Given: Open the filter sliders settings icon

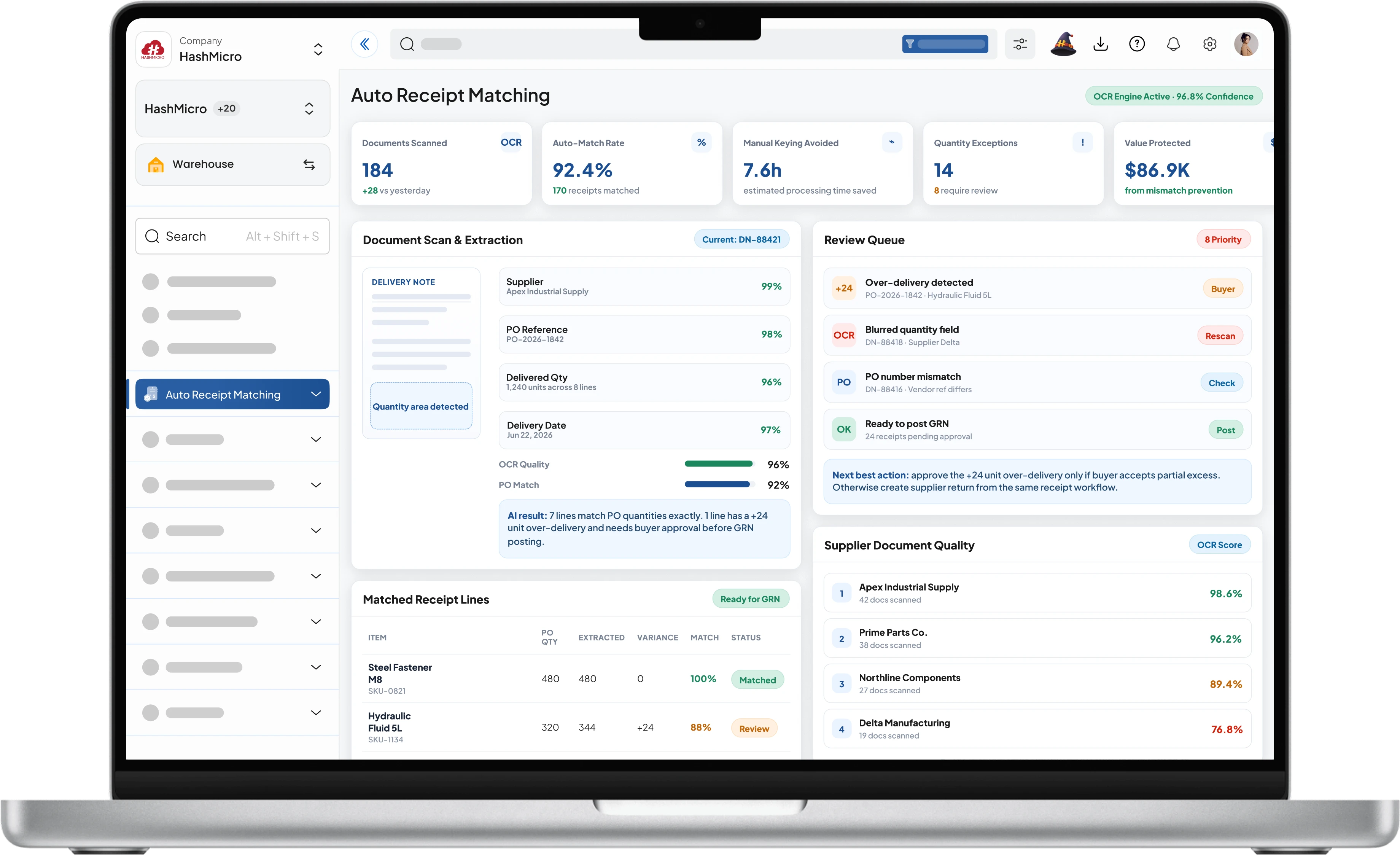Looking at the screenshot, I should pyautogui.click(x=1020, y=44).
